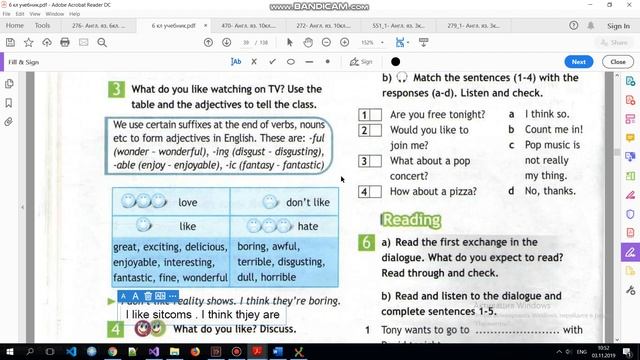Image resolution: width=640 pixels, height=360 pixels.
Task: Save the file with the floppy icon
Action: click(10, 42)
